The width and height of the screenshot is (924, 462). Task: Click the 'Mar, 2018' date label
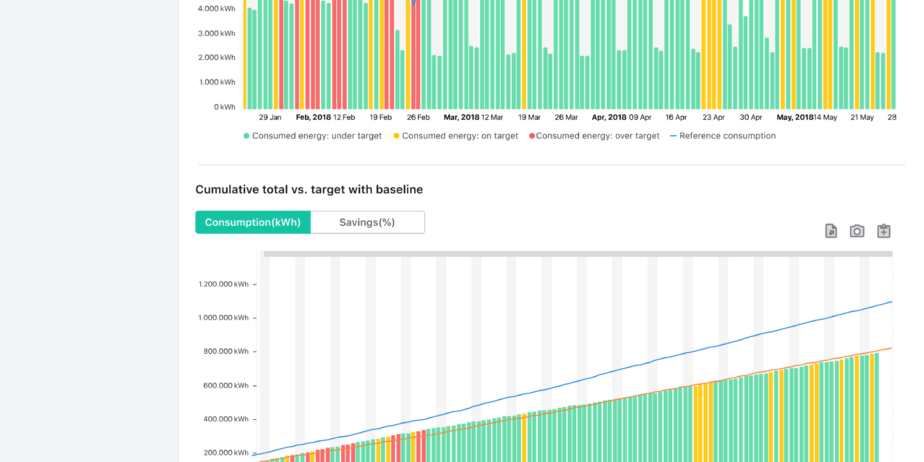click(x=461, y=118)
